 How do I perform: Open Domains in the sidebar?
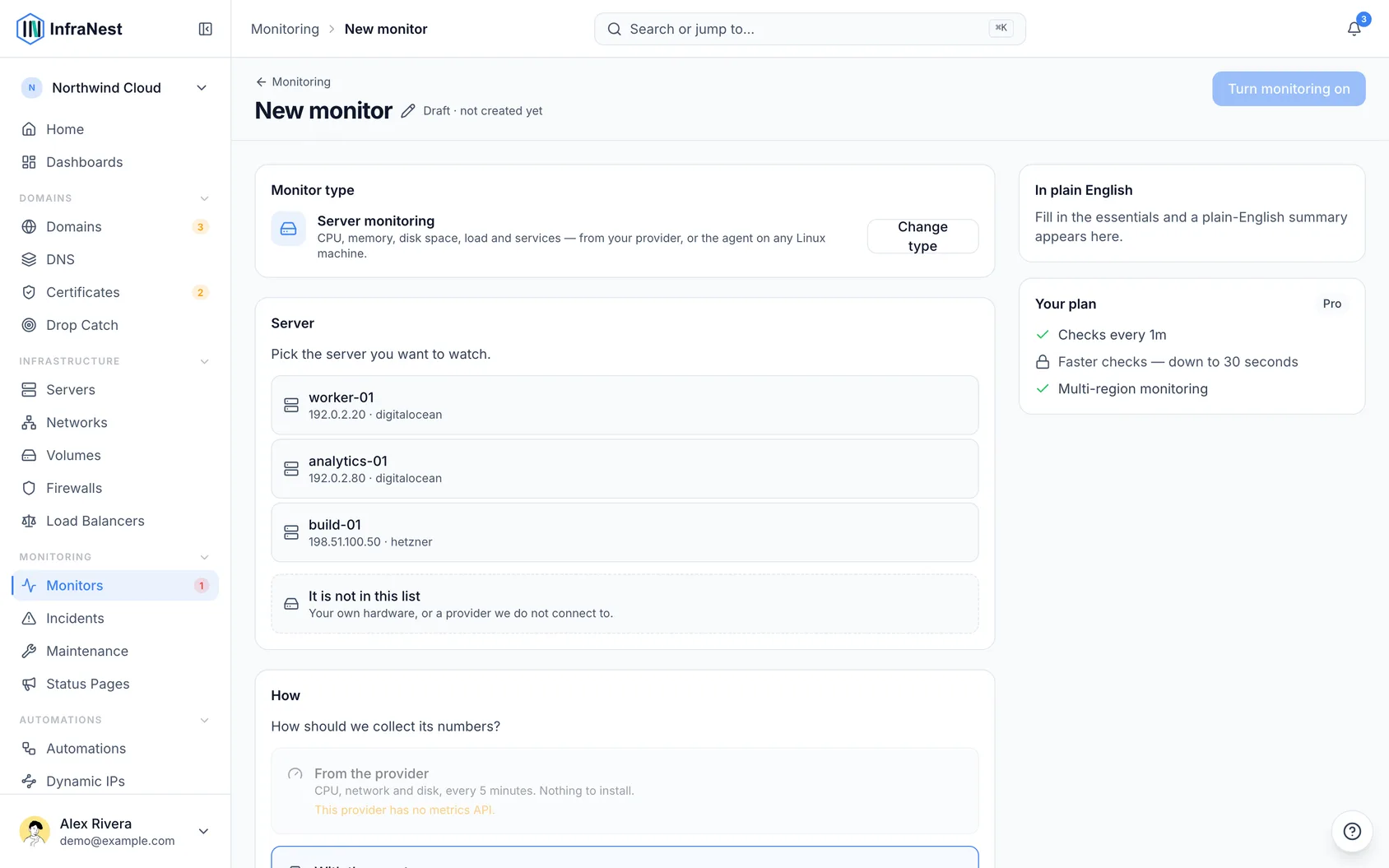point(115,226)
